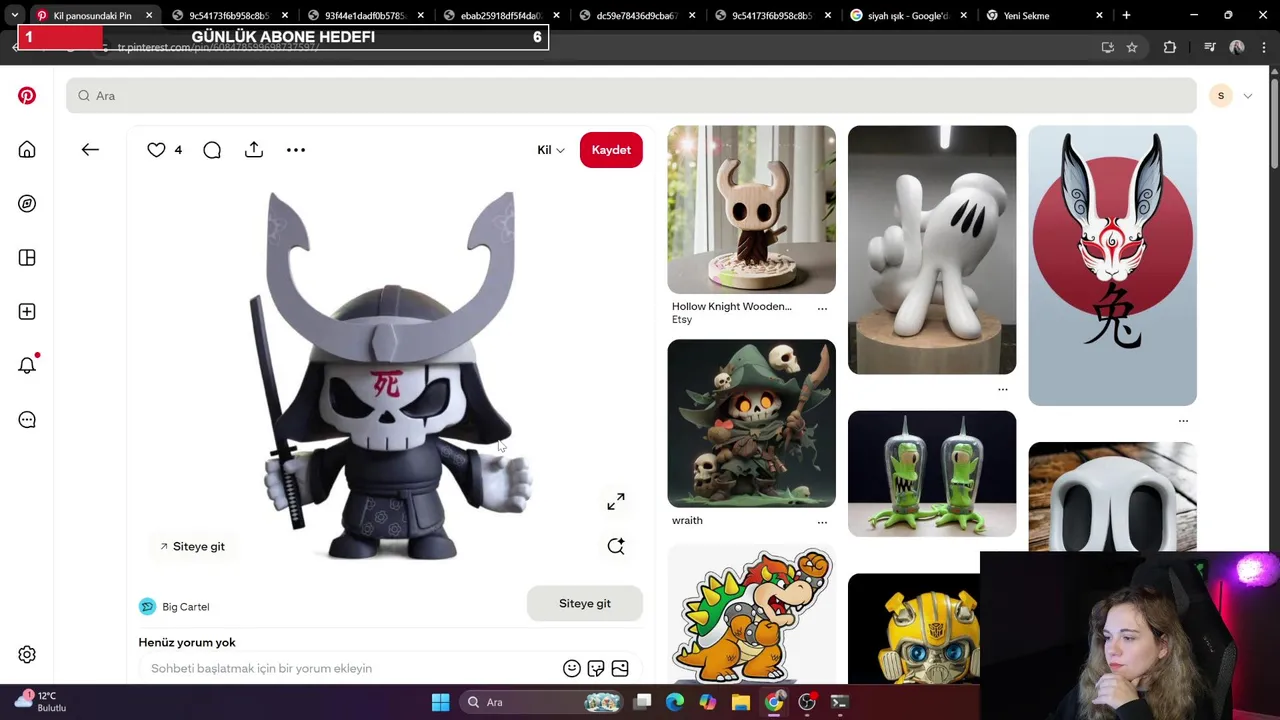Screen dimensions: 1280x720
Task: Open messages chat bubble icon in sidebar
Action: pos(27,420)
